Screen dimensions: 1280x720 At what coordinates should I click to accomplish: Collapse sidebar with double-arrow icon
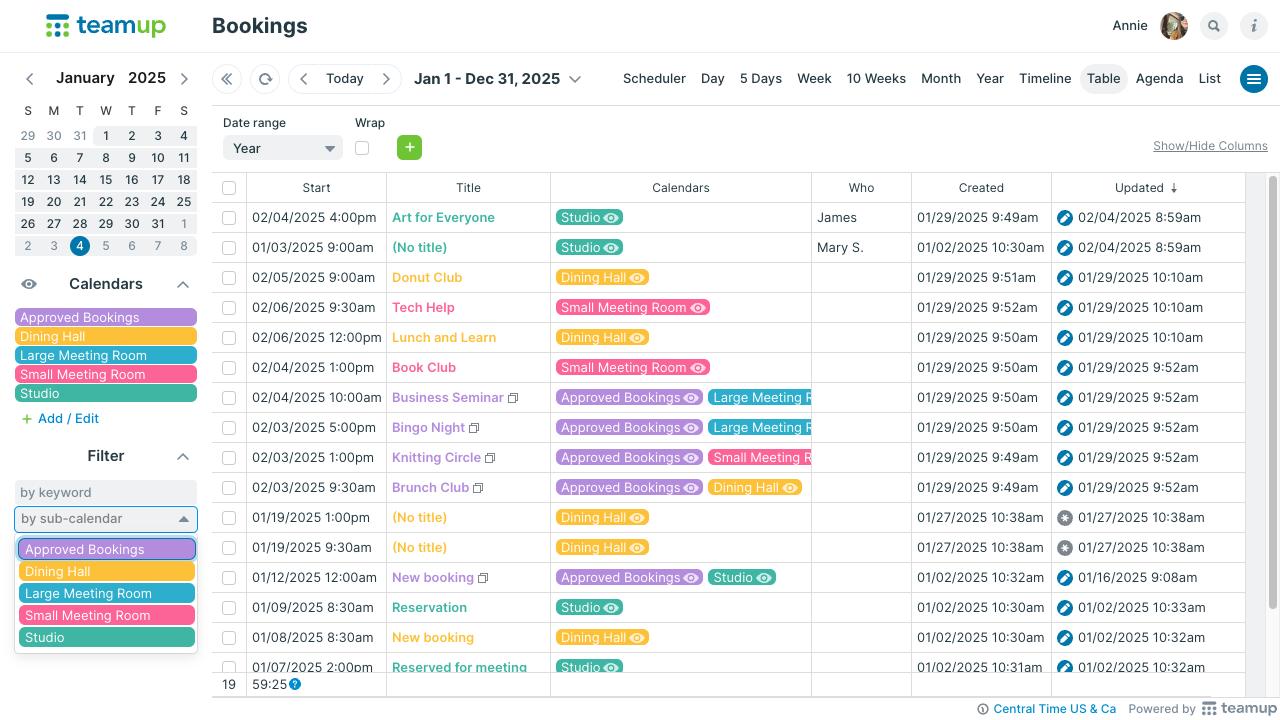tap(227, 79)
